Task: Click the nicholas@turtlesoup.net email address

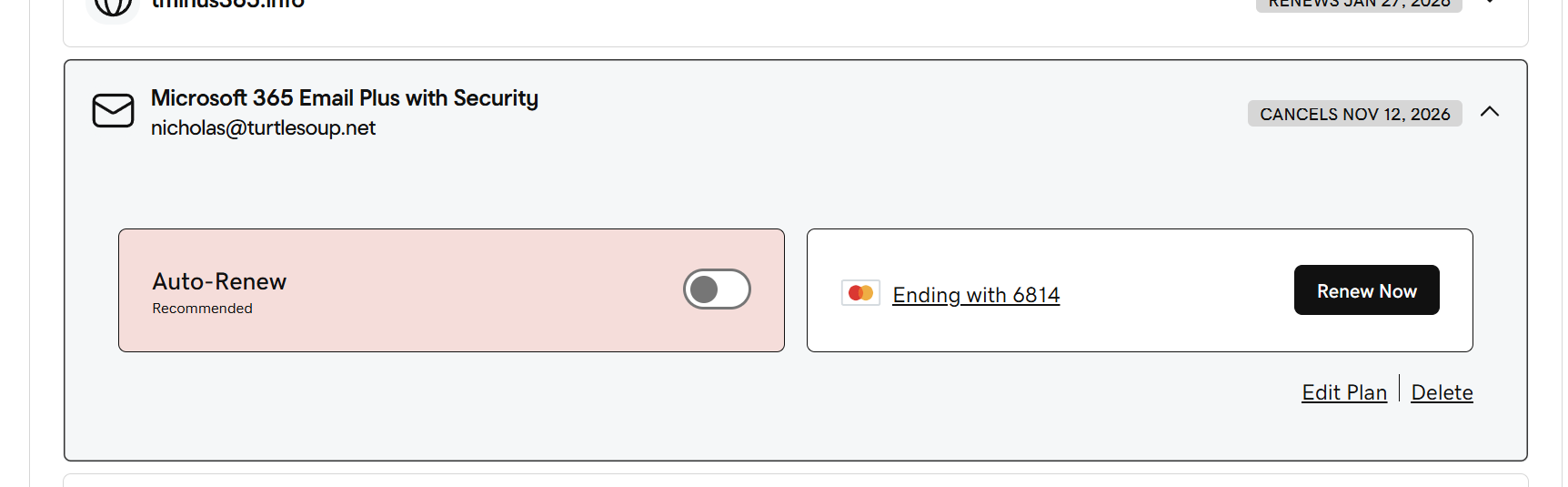Action: (263, 128)
